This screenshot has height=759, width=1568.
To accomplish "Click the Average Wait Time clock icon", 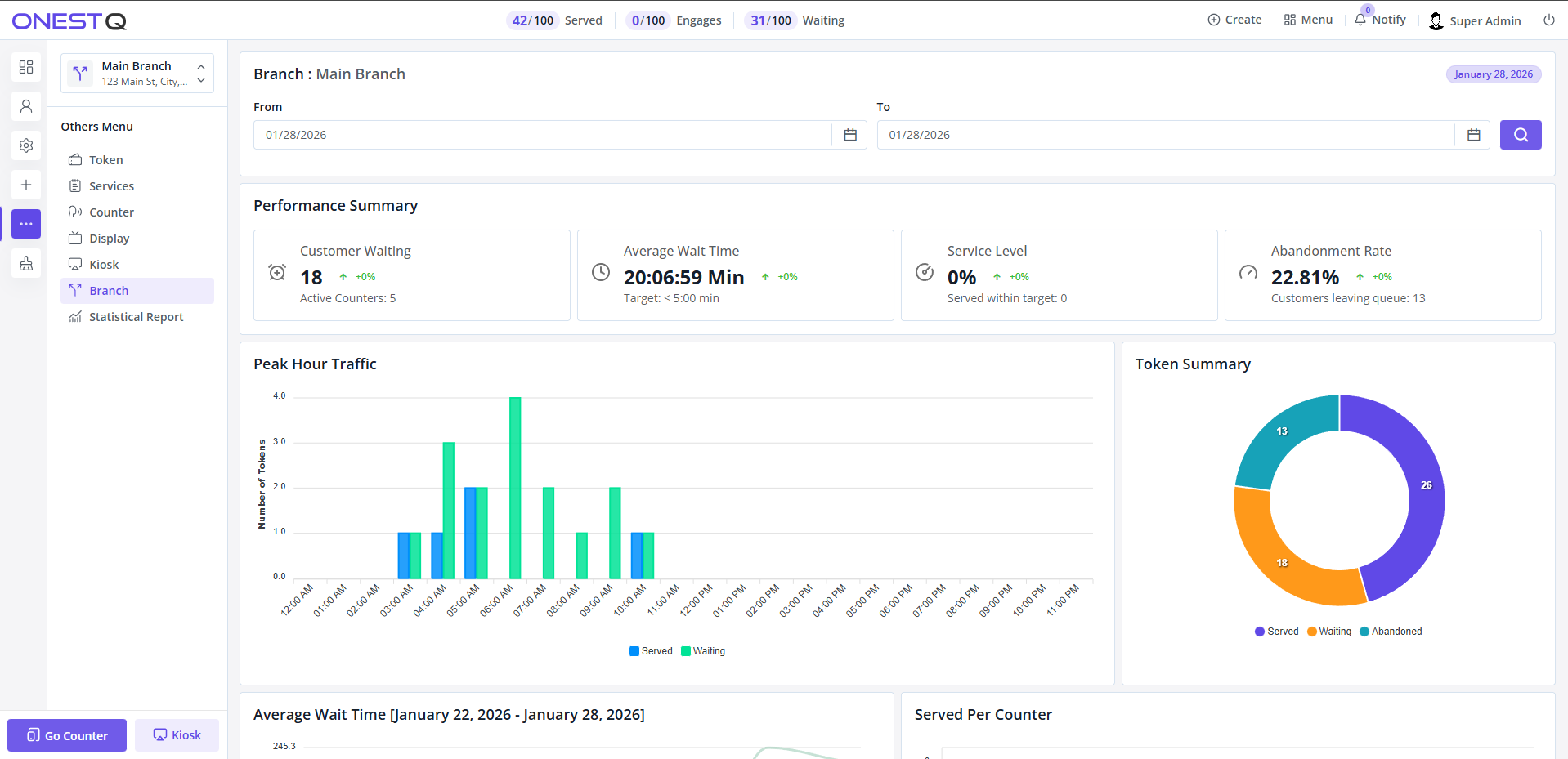I will tap(601, 272).
